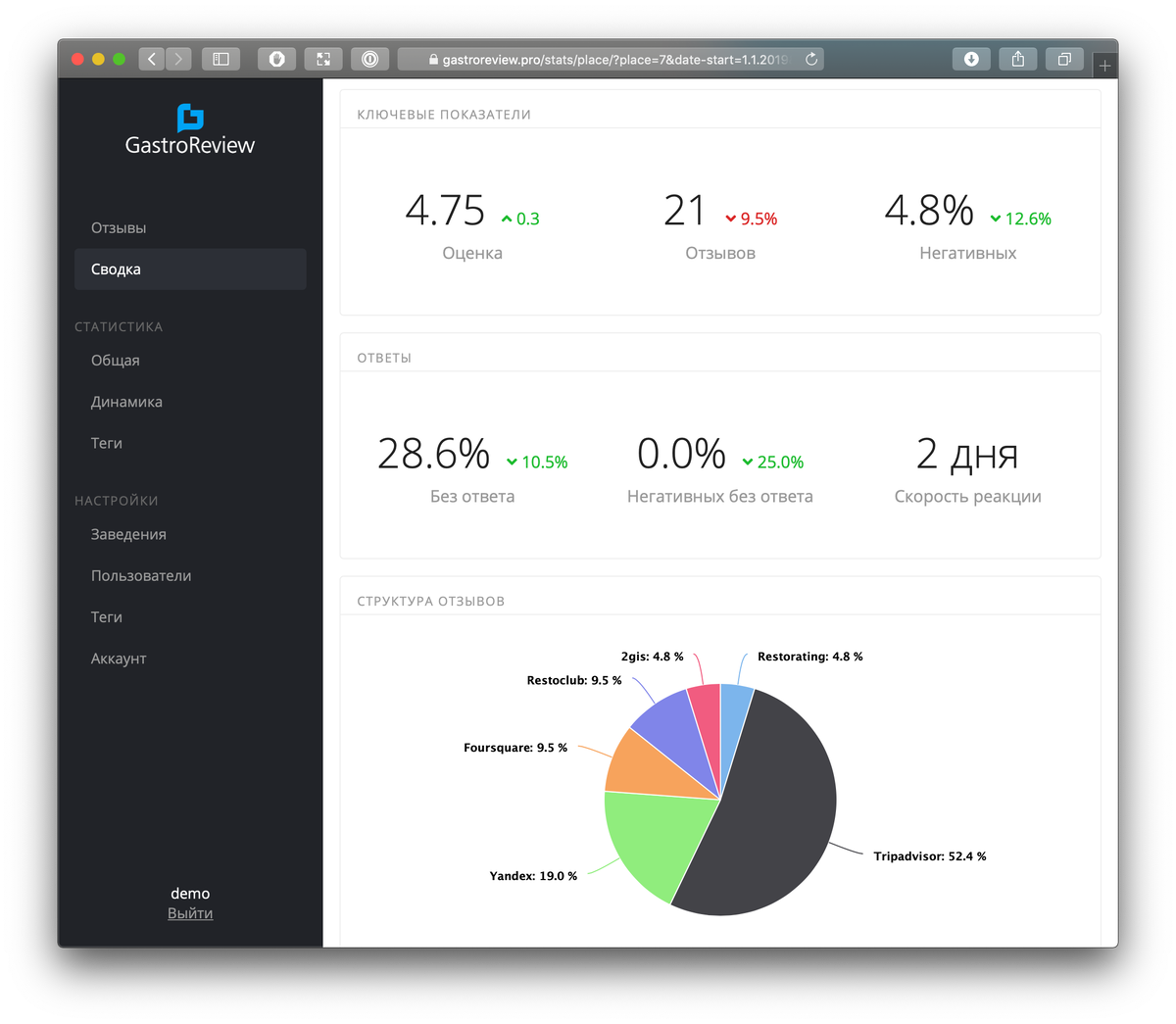1176x1024 pixels.
Task: Open Пользователи settings page
Action: [141, 575]
